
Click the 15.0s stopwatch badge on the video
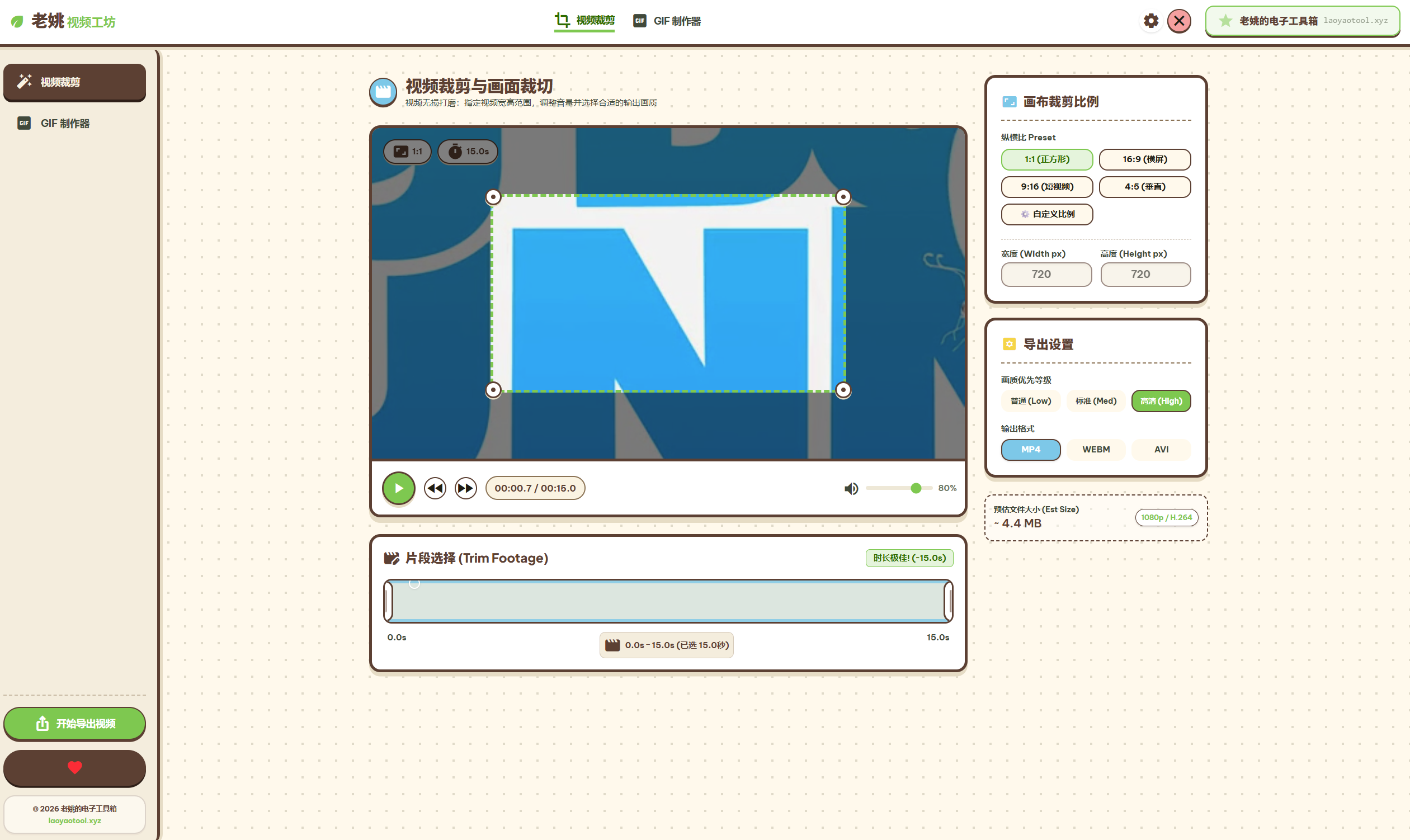[x=468, y=152]
